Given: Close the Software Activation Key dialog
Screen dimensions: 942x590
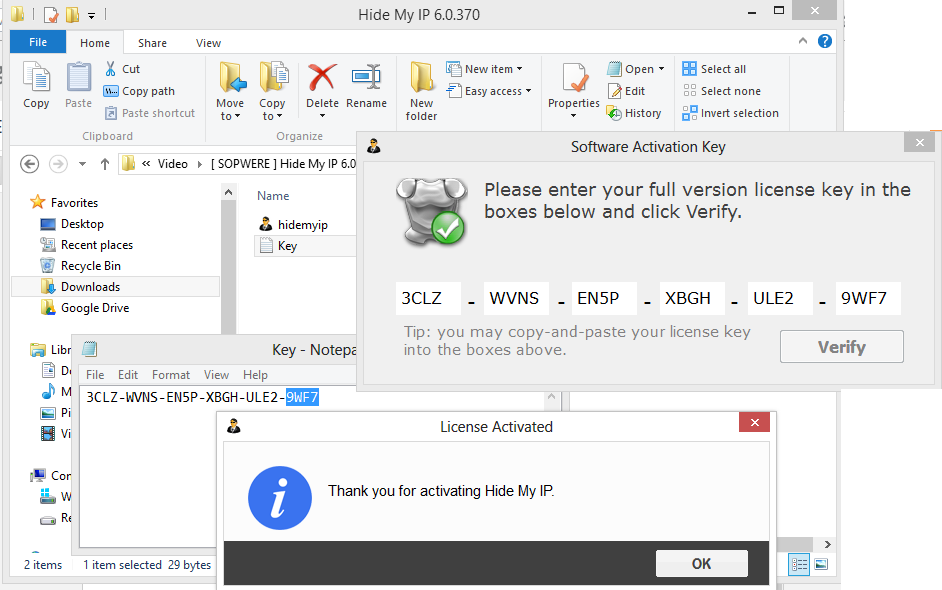Looking at the screenshot, I should tap(920, 142).
